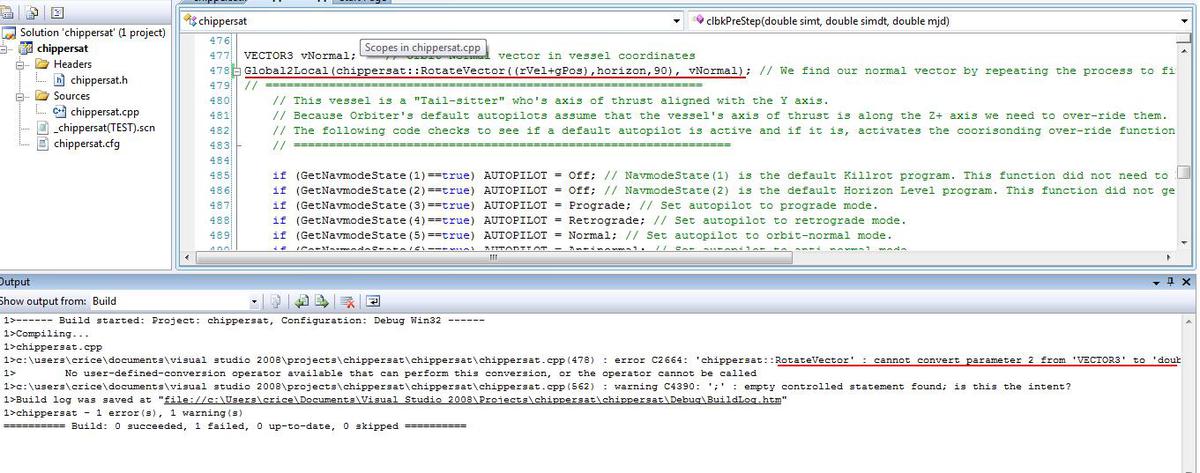Click line 477 VECTOR3 vNormal declaration
1200x473 pixels.
click(299, 56)
